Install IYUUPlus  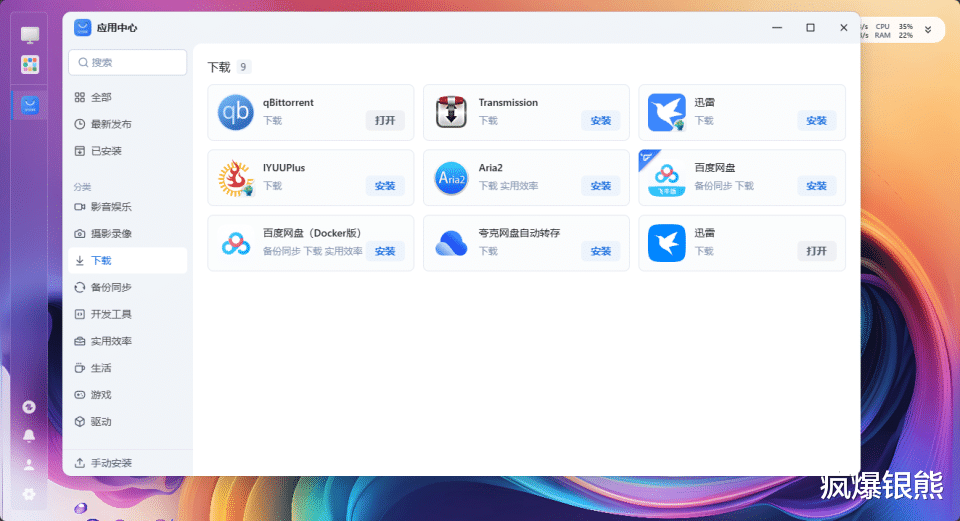pyautogui.click(x=385, y=186)
